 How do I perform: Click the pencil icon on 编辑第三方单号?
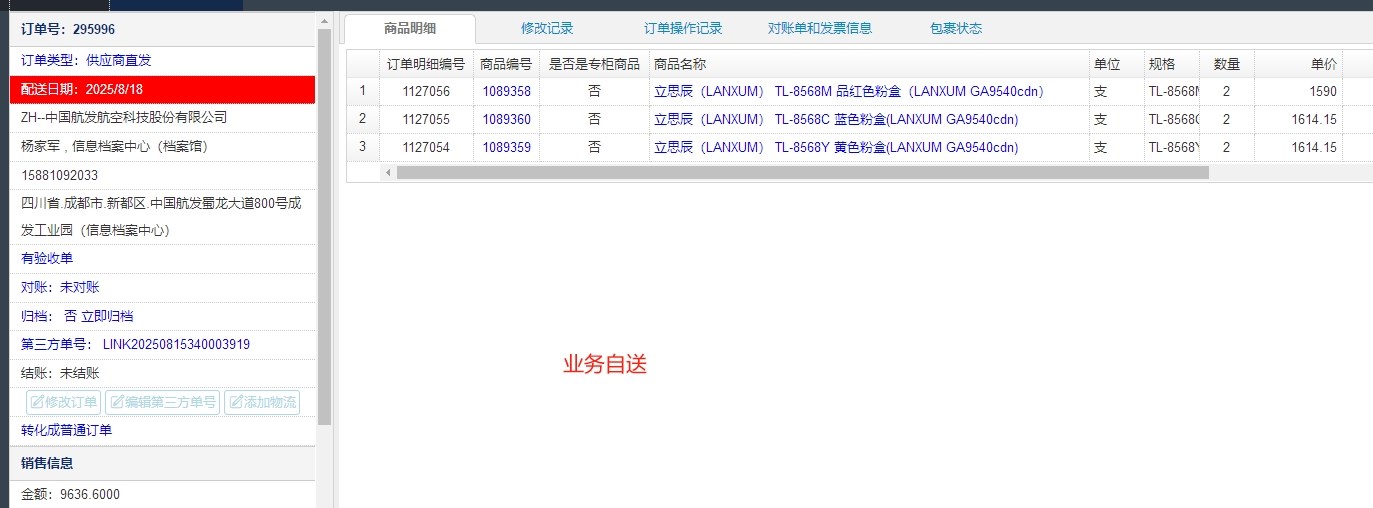(x=117, y=403)
